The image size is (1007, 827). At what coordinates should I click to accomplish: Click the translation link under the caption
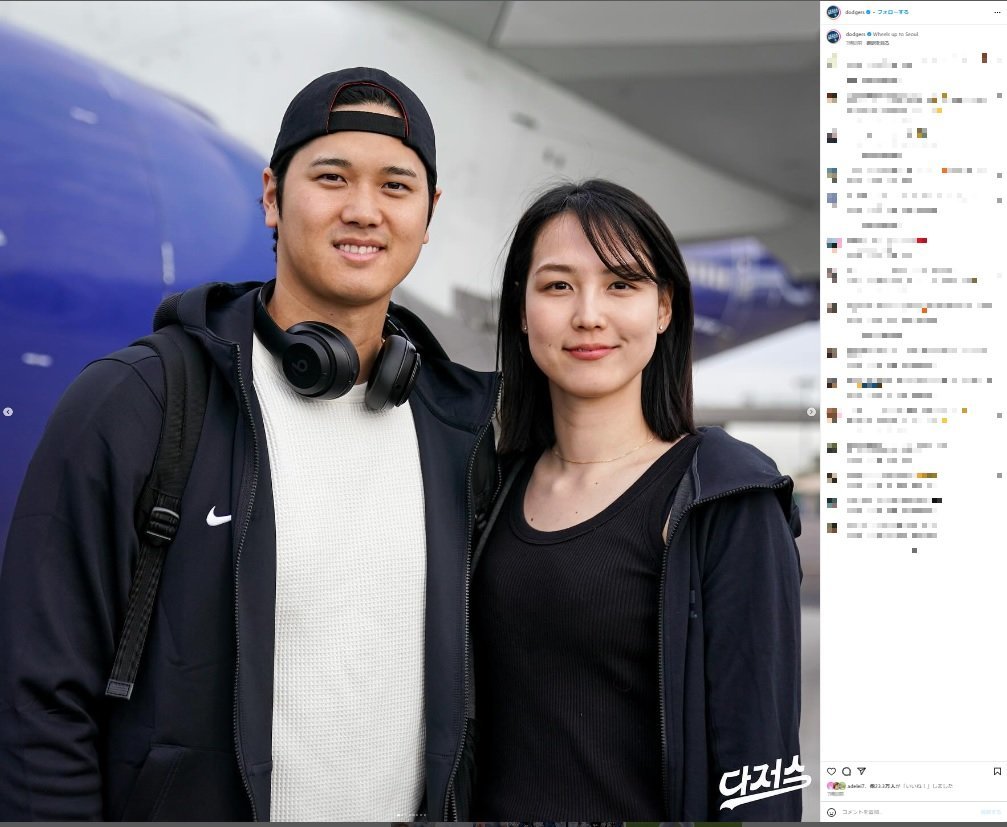click(x=877, y=43)
